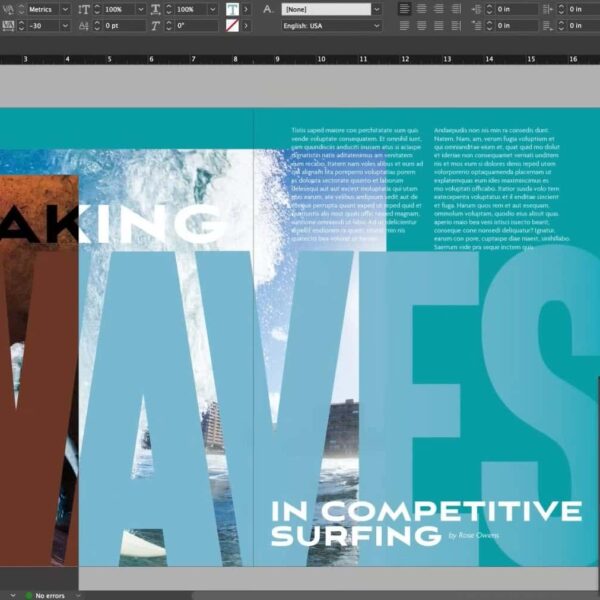Click the No errors preflight label
This screenshot has width=600, height=600.
(52, 595)
